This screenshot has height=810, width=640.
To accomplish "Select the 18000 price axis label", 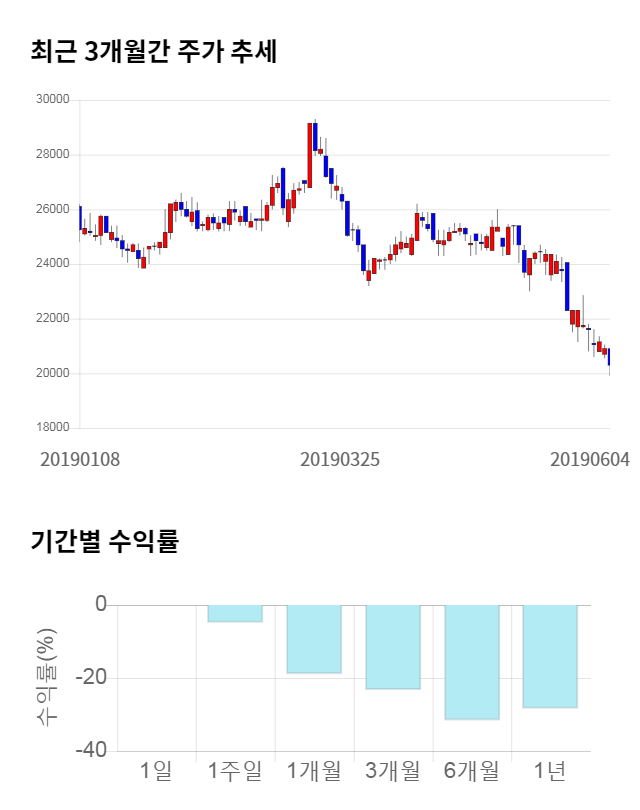I will point(52,428).
